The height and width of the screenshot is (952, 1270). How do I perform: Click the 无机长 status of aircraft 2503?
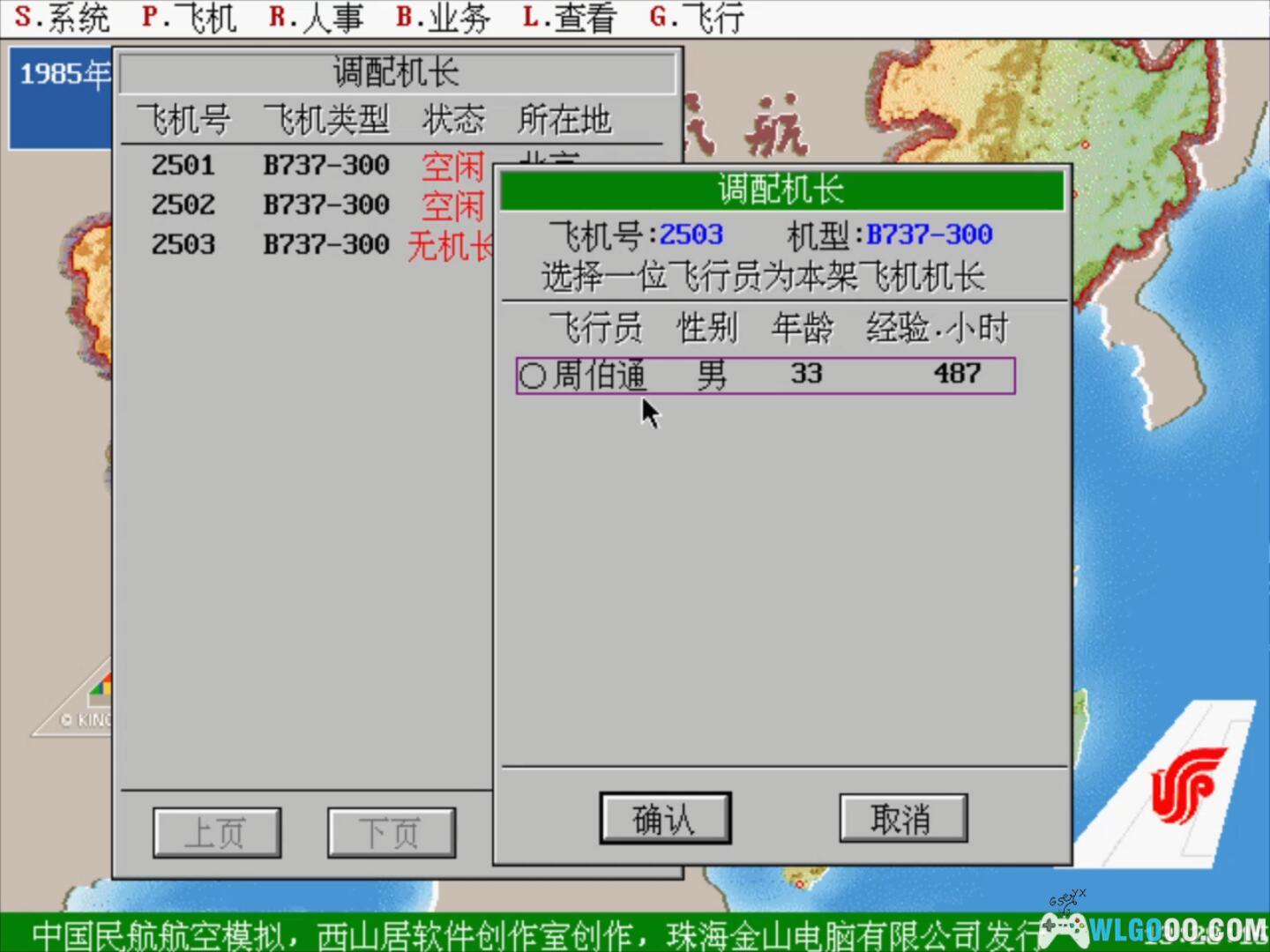pos(450,245)
